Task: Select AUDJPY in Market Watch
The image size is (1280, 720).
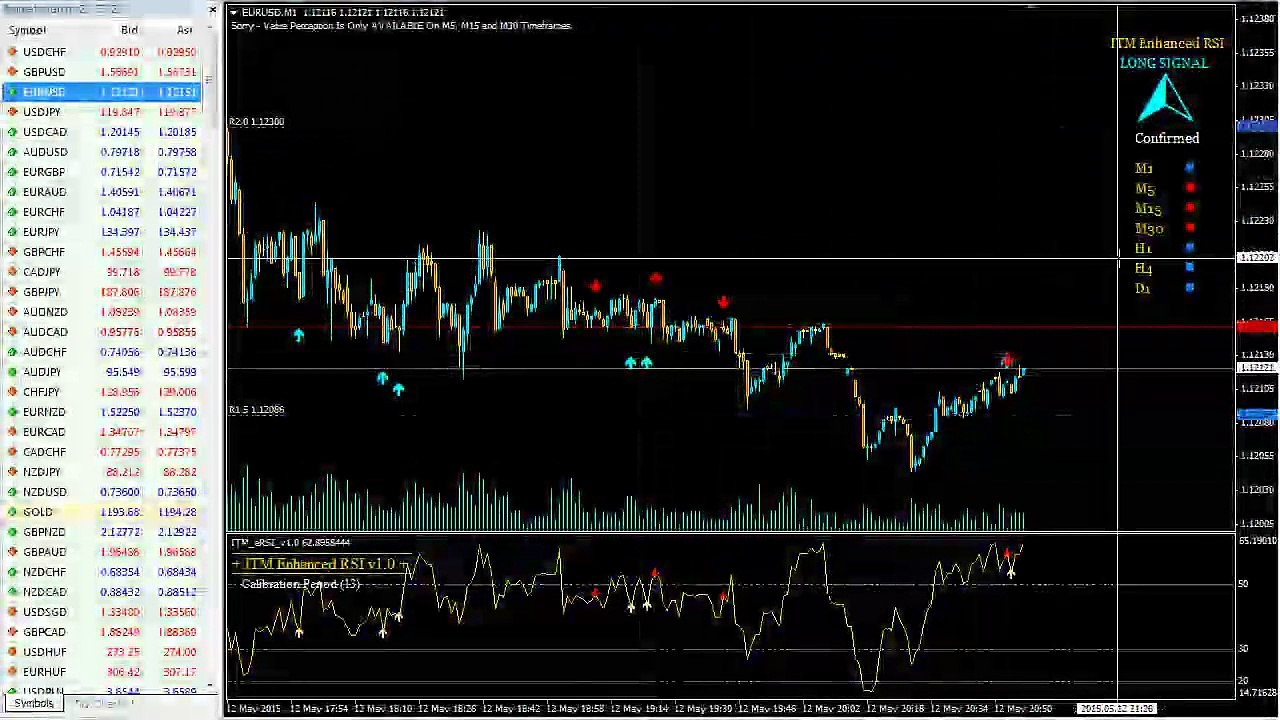Action: tap(102, 372)
